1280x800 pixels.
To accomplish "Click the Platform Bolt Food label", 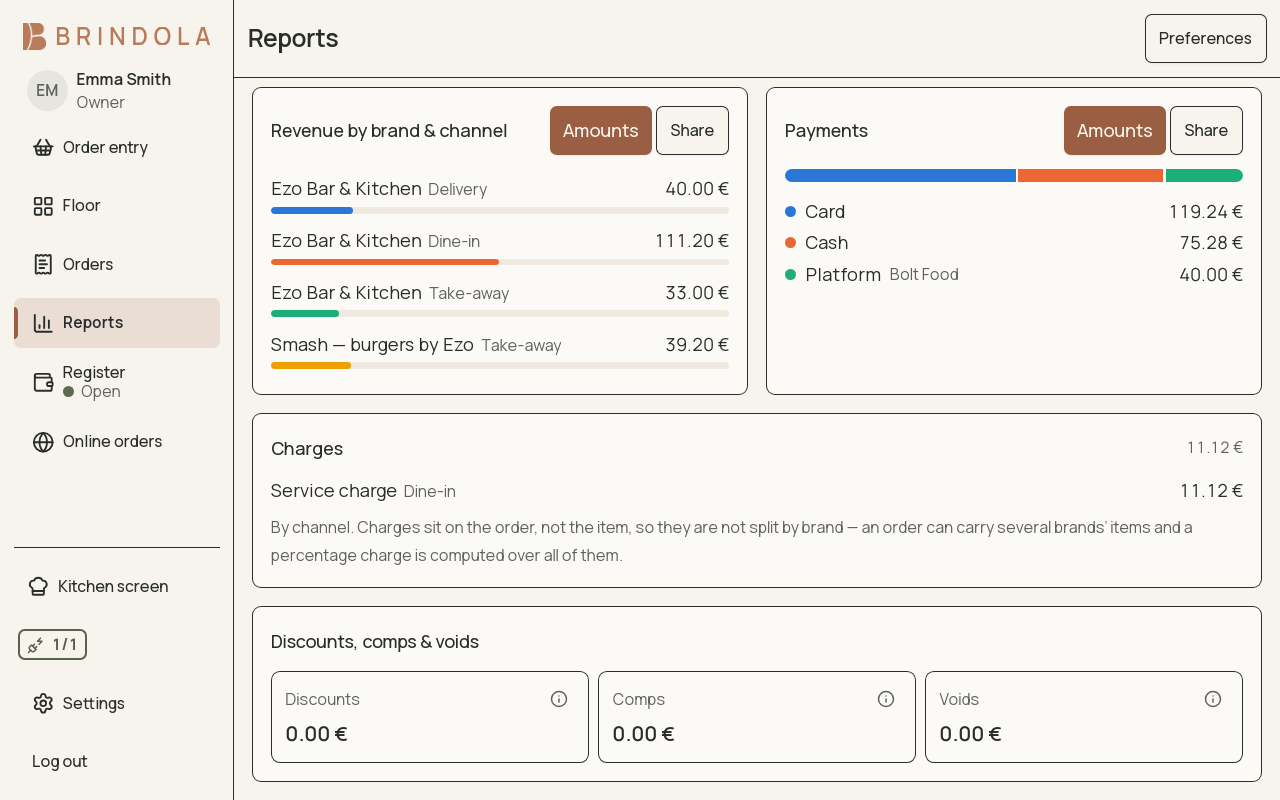I will (882, 274).
